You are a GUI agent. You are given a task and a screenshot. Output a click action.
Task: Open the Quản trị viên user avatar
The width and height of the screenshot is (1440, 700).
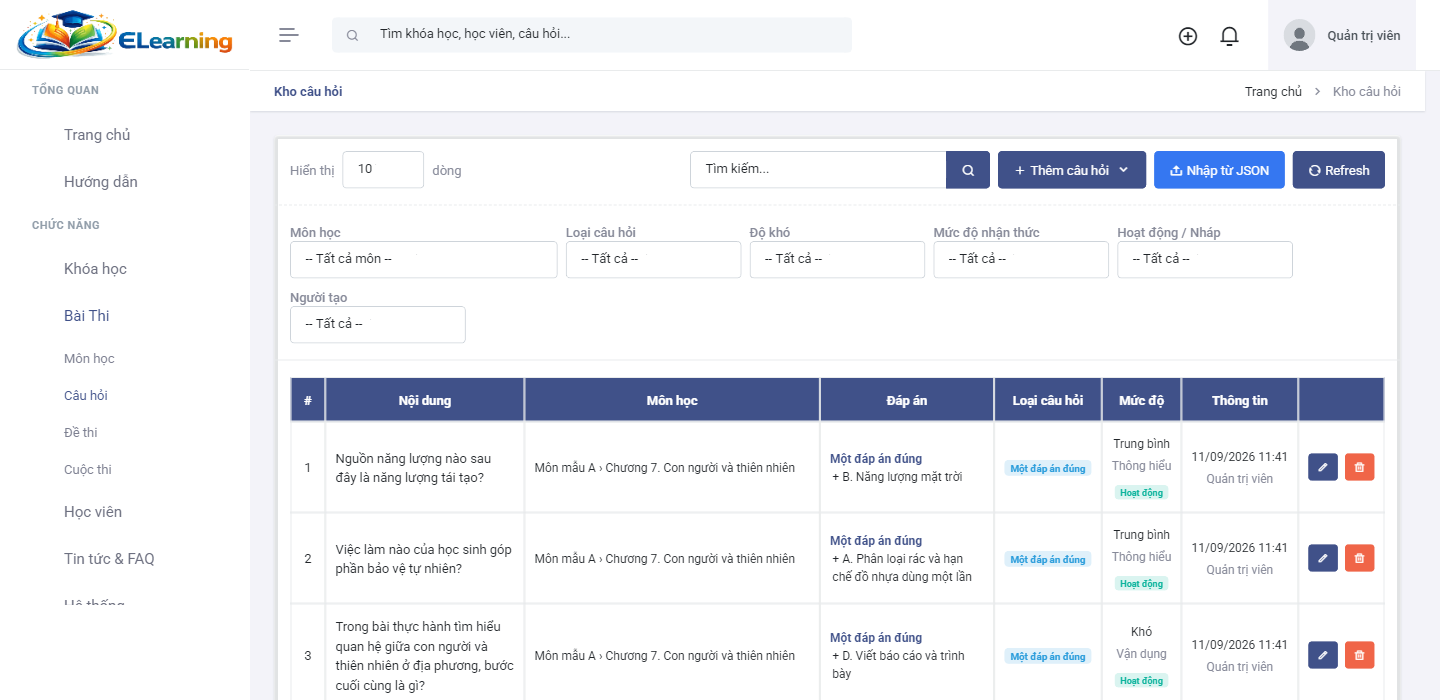pos(1299,36)
